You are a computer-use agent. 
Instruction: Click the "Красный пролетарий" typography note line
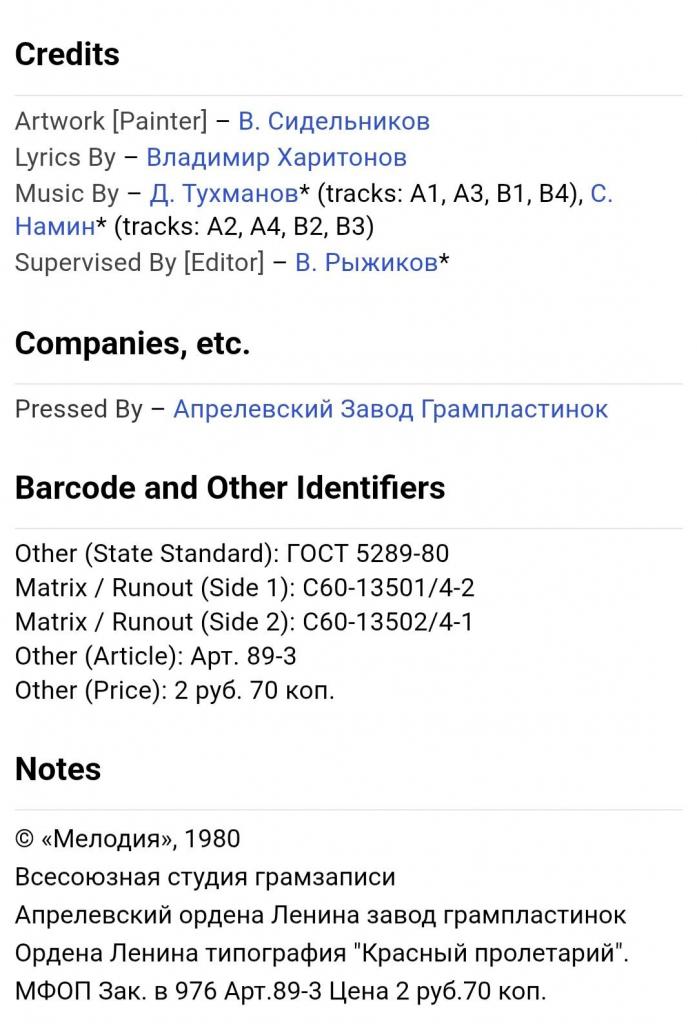click(x=322, y=953)
